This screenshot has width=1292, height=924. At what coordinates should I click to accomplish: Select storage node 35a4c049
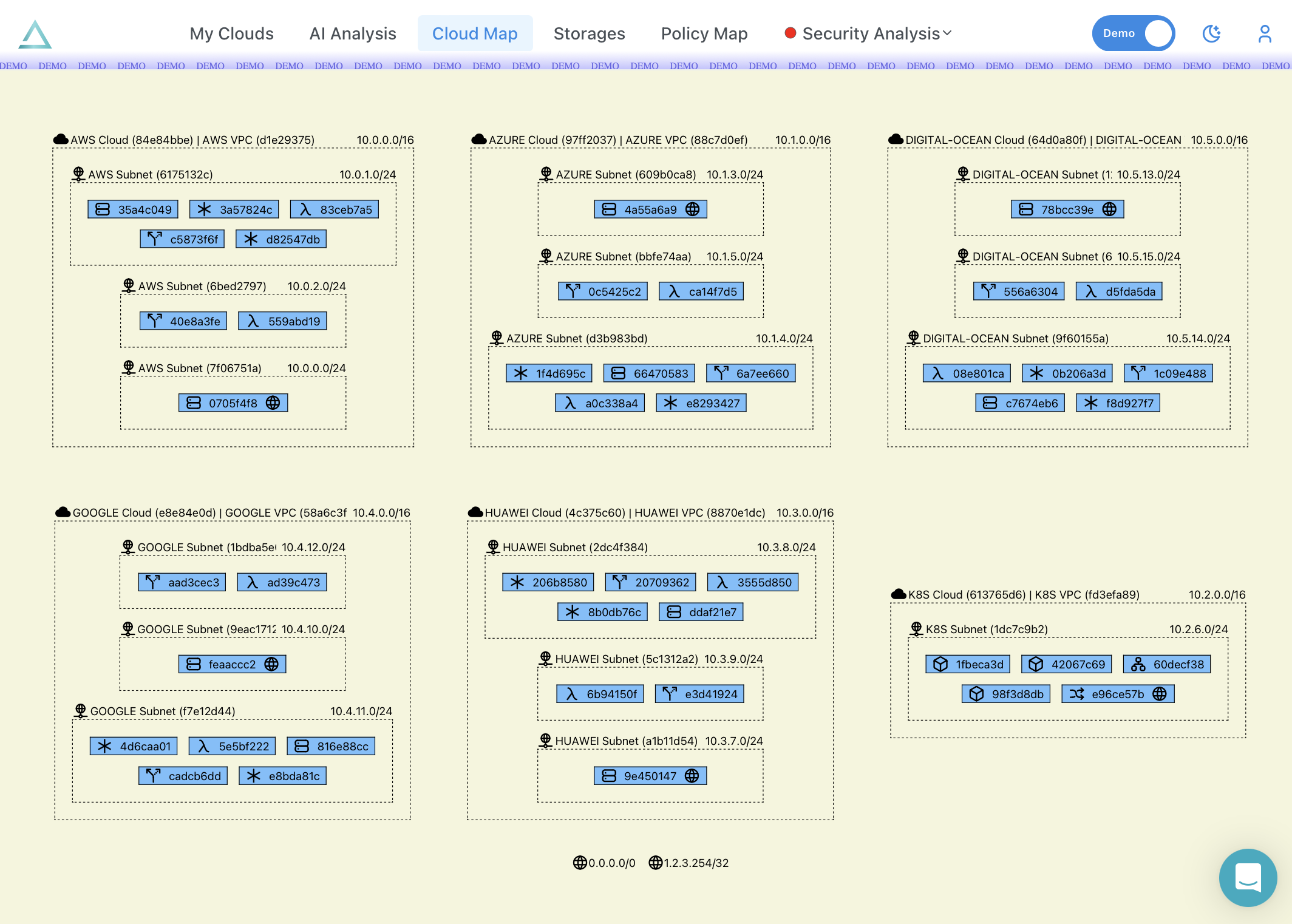(133, 209)
